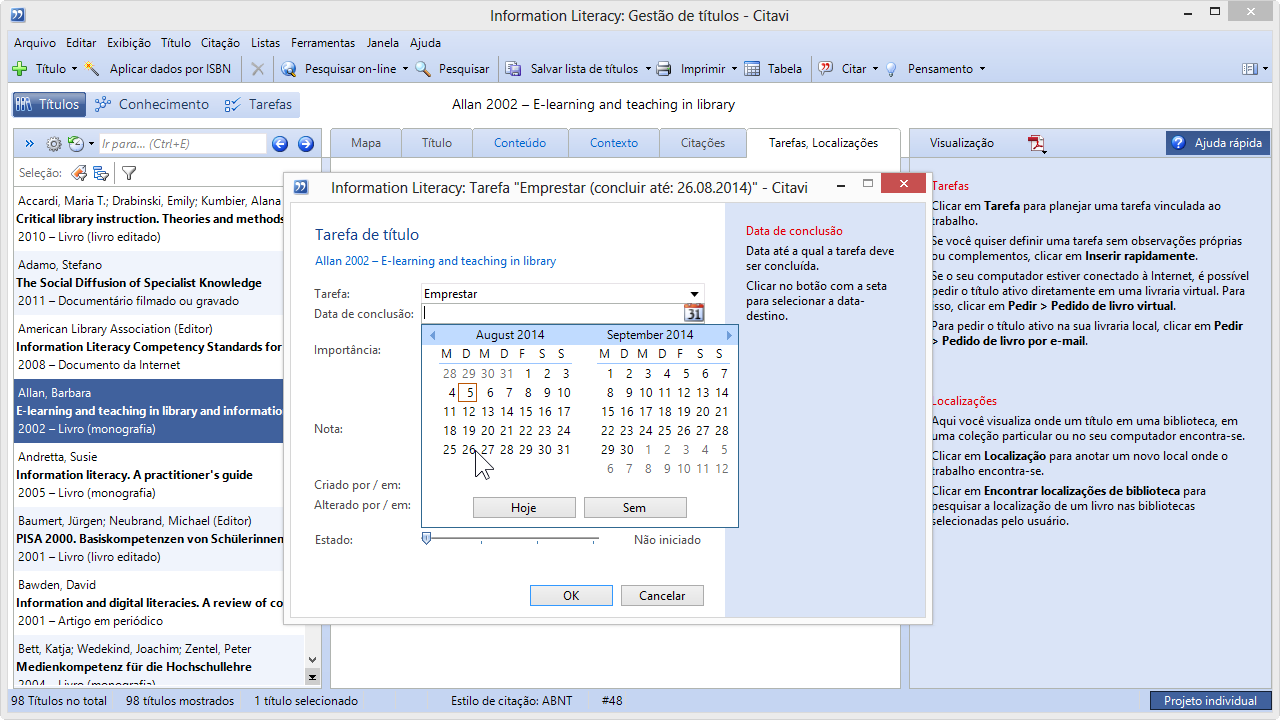This screenshot has height=720, width=1280.
Task: Click the PDF icon in Visualização bar
Action: 1036,144
